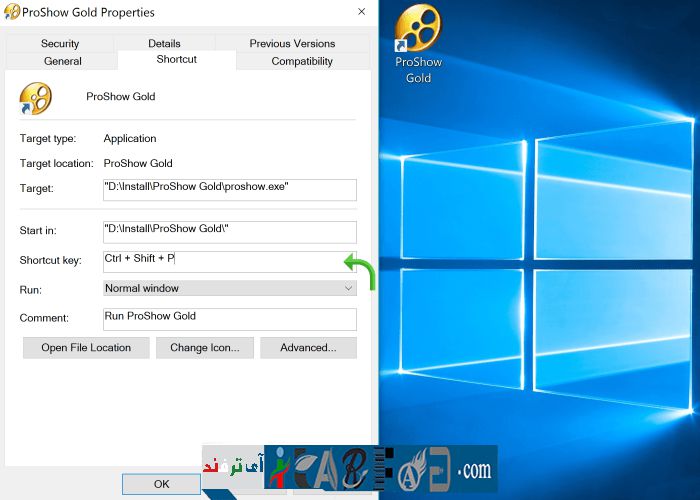Confirm changes with the OK button
This screenshot has width=700, height=500.
click(x=161, y=484)
